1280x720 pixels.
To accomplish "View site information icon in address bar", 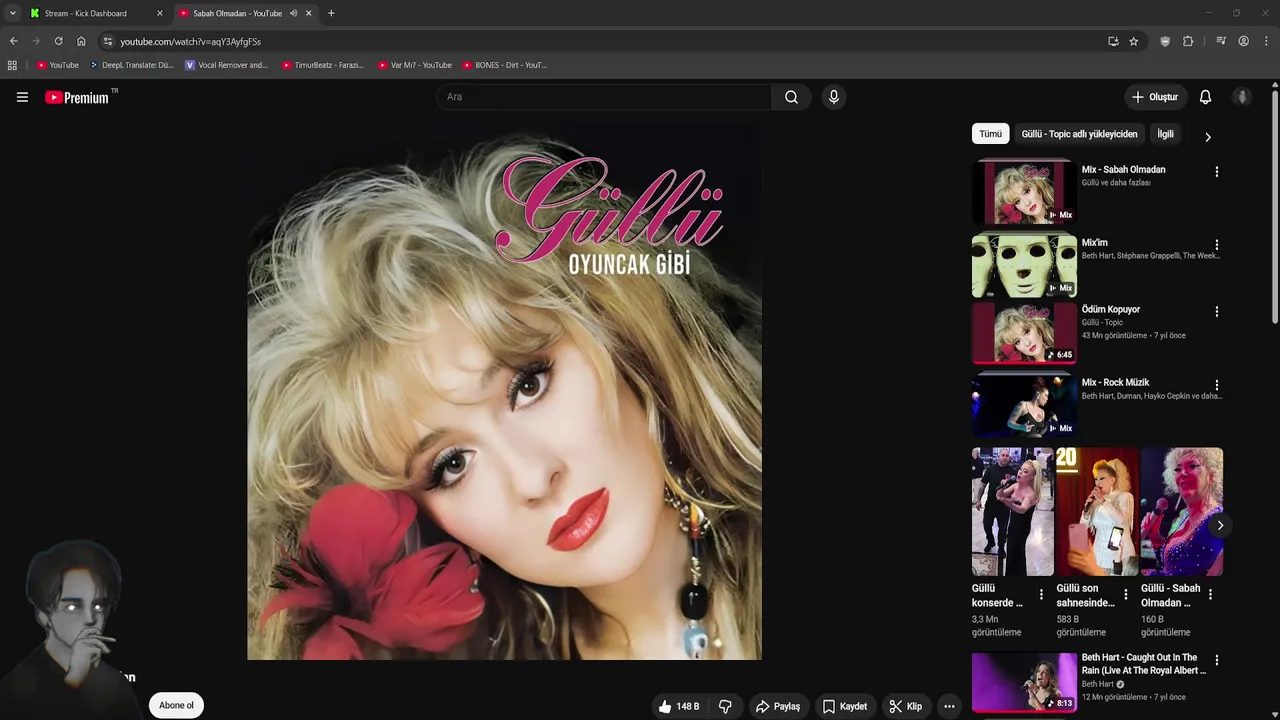I will (108, 41).
